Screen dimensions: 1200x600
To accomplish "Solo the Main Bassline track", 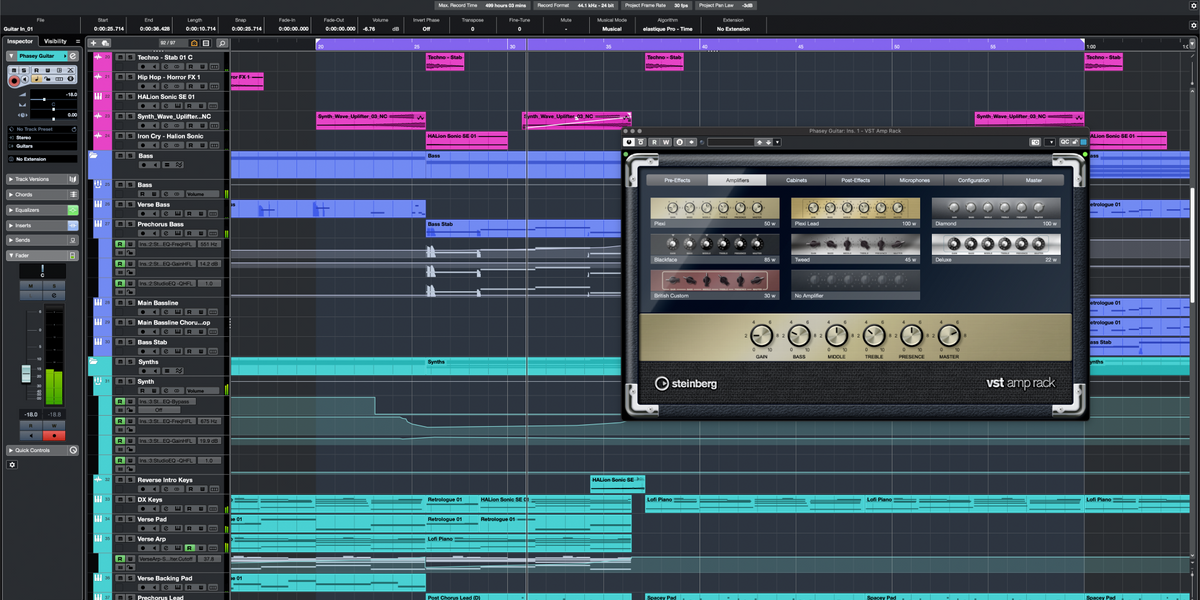I will 131,303.
